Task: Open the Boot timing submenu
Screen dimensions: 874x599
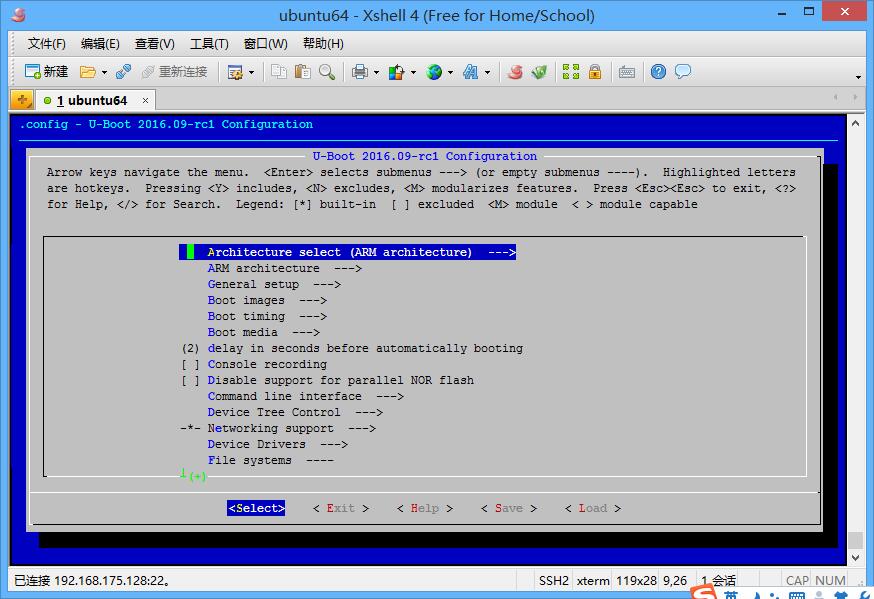Action: point(267,316)
